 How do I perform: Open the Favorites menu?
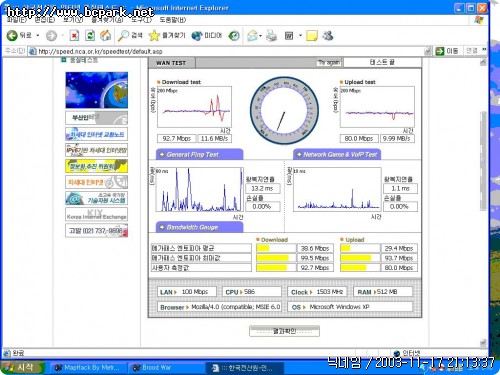coord(107,20)
